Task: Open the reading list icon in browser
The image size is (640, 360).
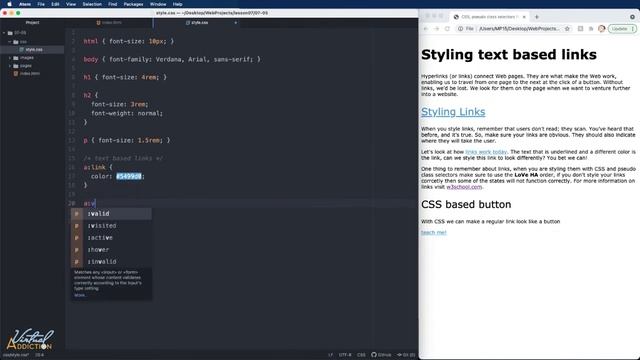Action: pos(591,29)
